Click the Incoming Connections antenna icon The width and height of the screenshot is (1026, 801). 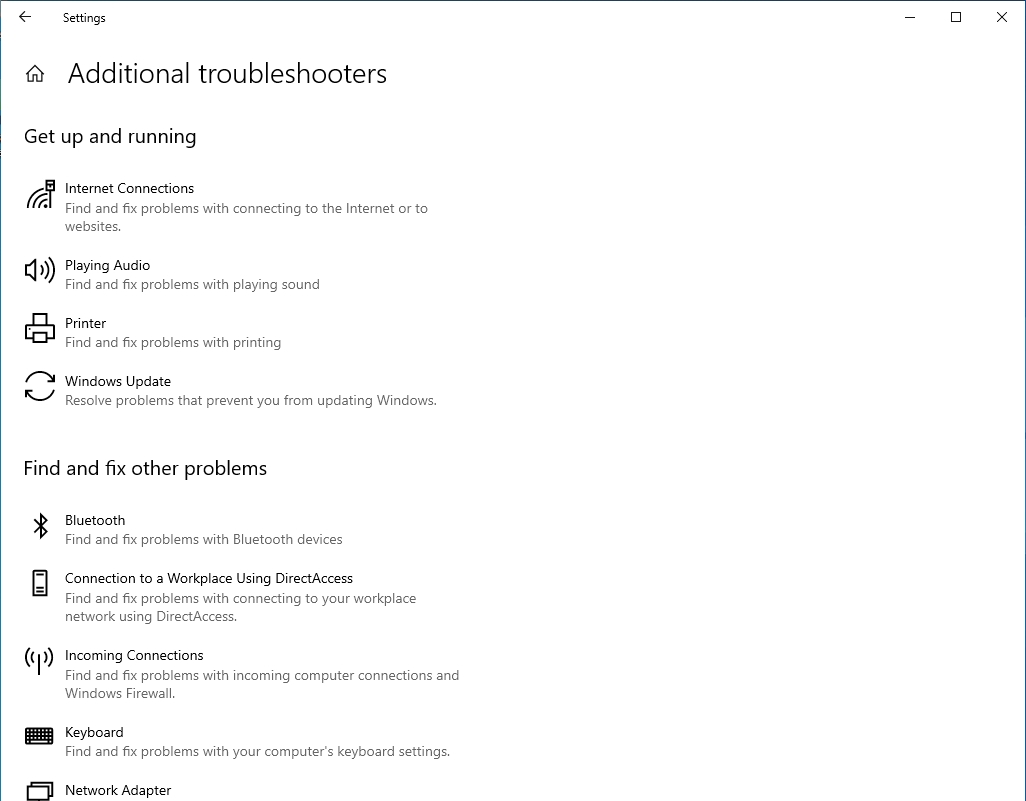pyautogui.click(x=39, y=660)
